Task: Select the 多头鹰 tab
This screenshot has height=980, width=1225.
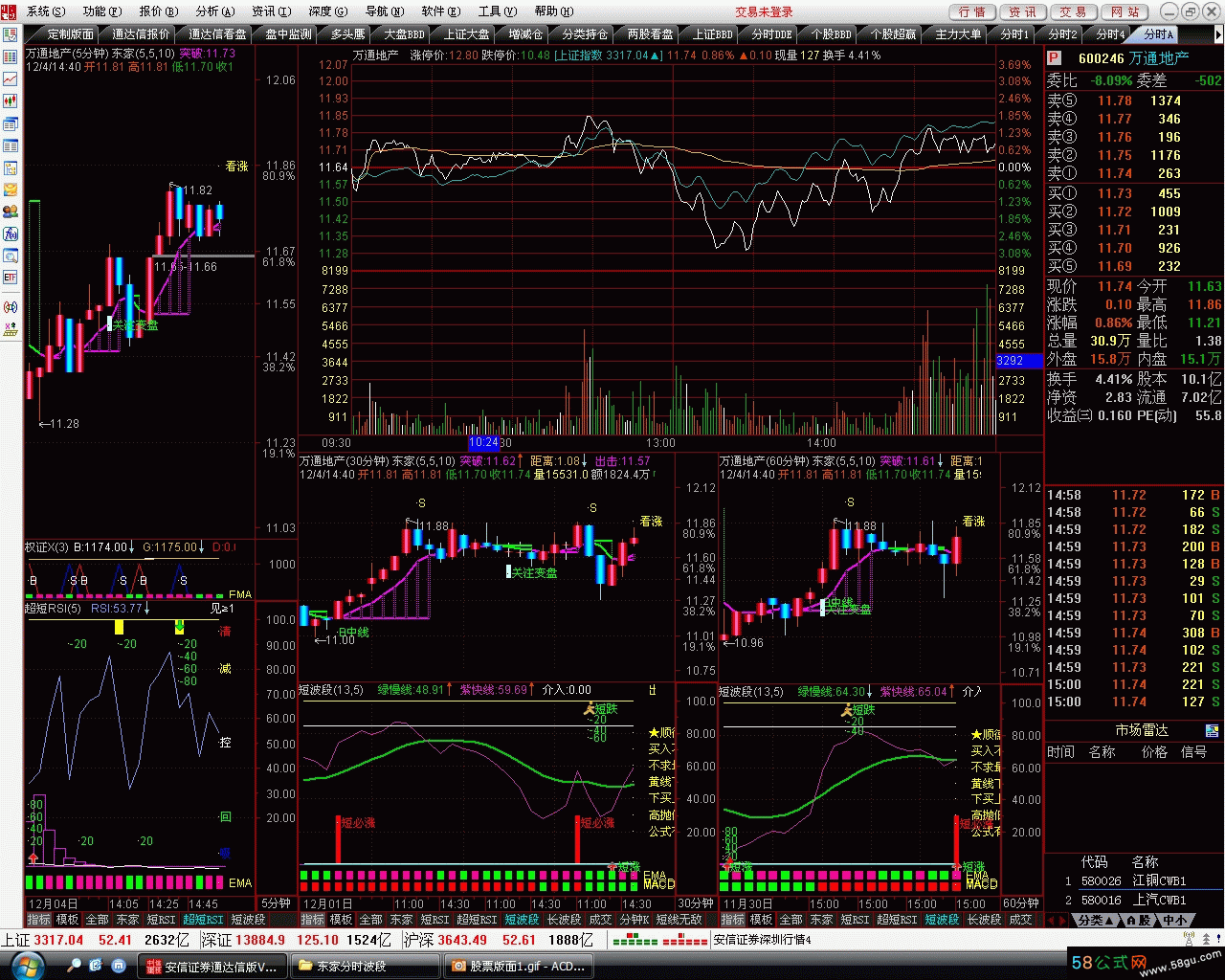Action: click(348, 33)
